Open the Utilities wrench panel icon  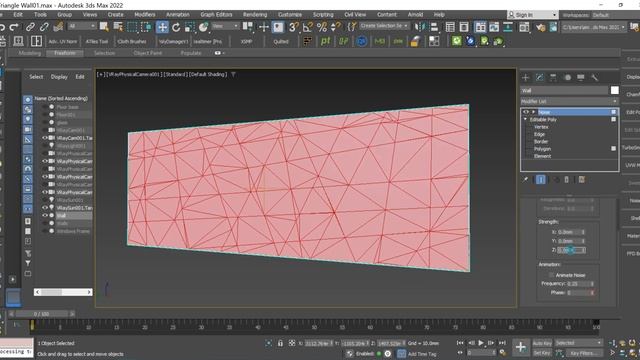tap(594, 77)
